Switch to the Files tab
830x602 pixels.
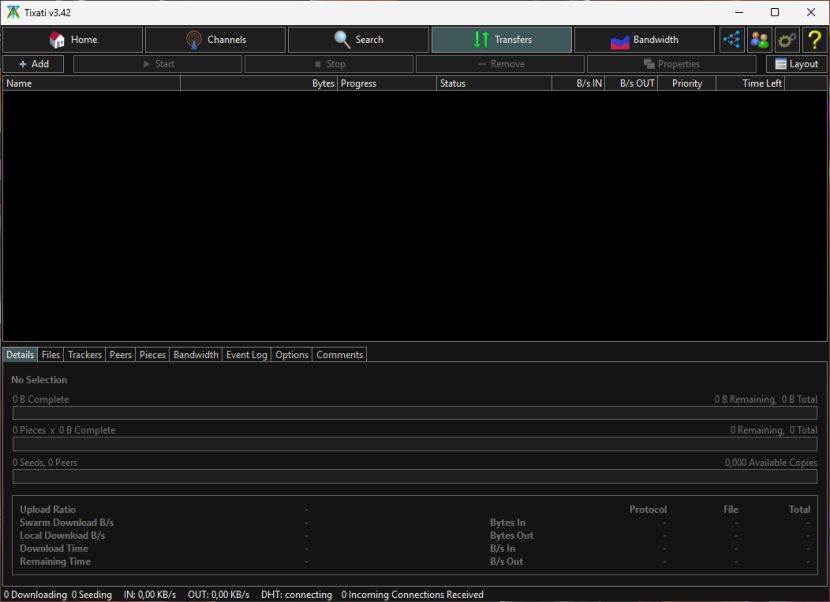click(x=51, y=355)
